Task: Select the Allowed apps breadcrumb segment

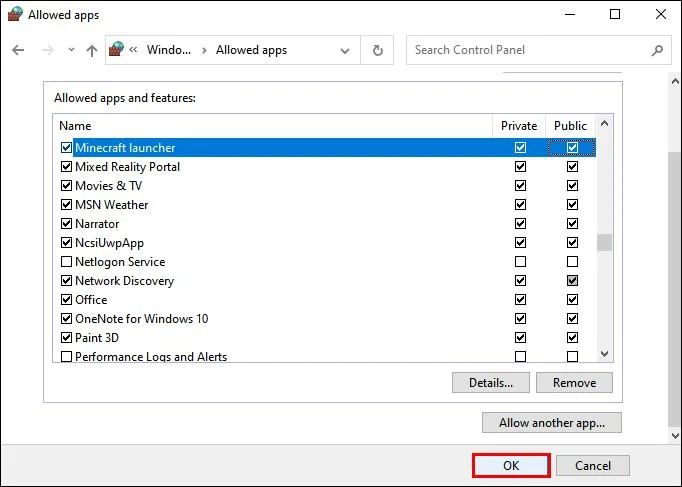Action: [251, 50]
